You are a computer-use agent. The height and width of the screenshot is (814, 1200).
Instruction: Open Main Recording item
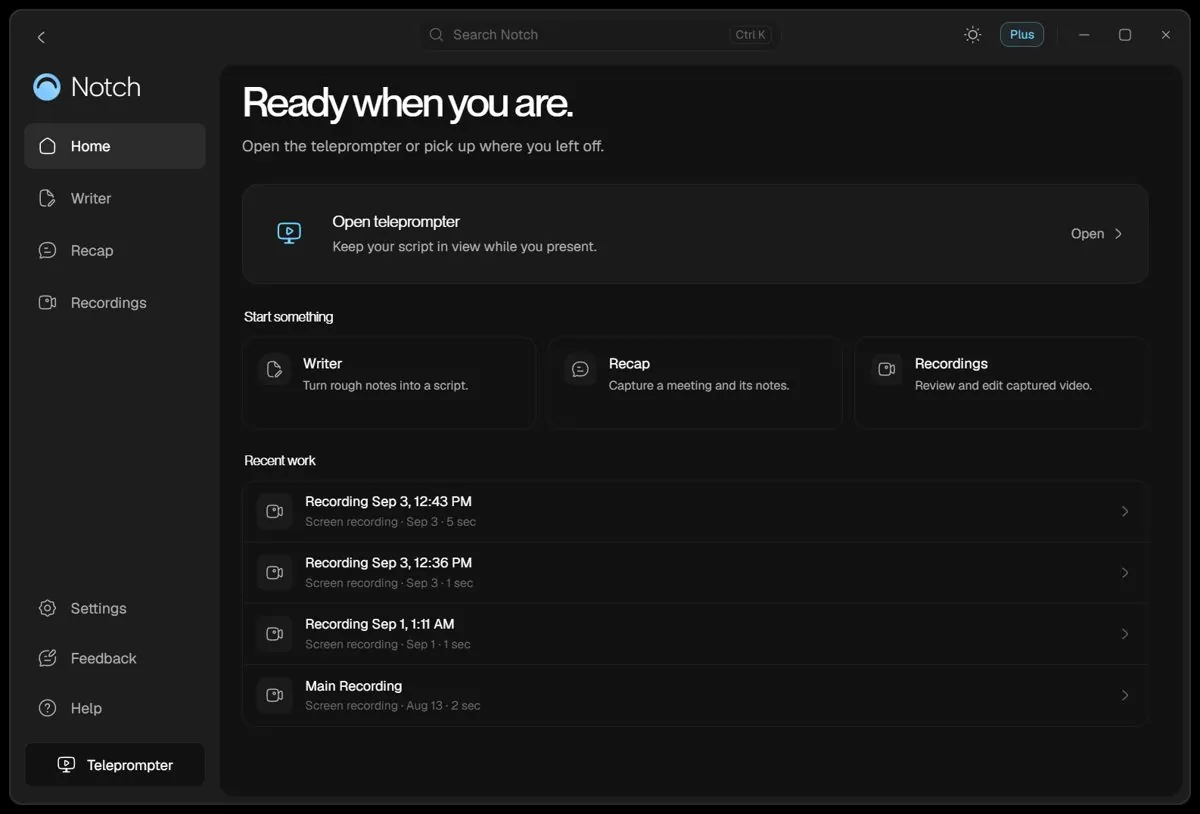(x=695, y=695)
